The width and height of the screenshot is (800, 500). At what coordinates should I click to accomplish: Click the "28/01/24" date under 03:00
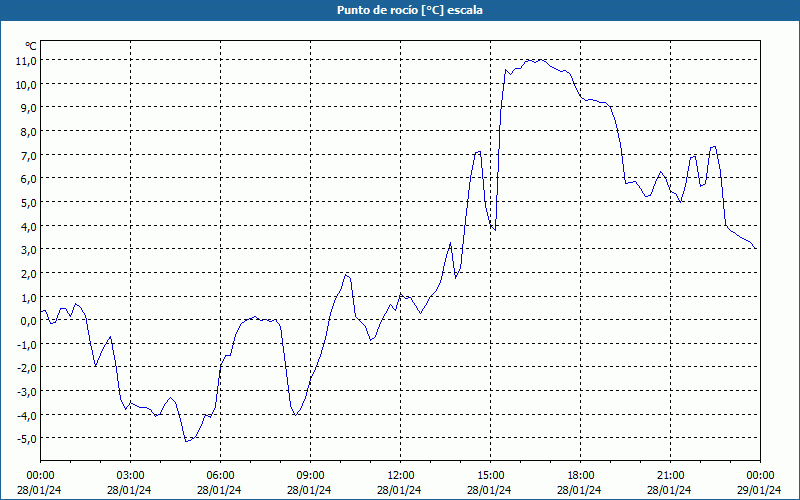129,490
